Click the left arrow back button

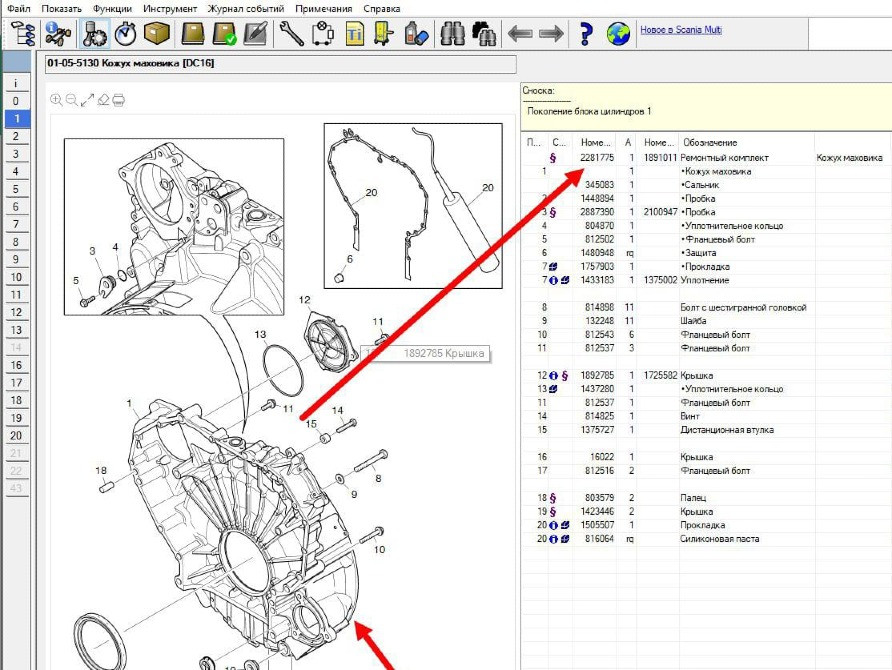[x=519, y=34]
